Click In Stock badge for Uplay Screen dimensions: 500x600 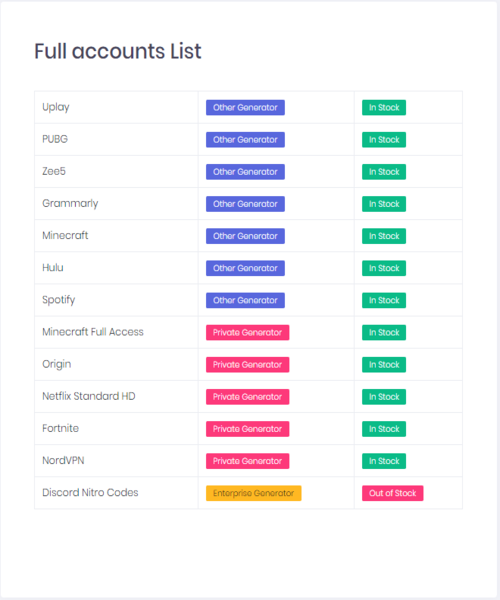tap(384, 108)
